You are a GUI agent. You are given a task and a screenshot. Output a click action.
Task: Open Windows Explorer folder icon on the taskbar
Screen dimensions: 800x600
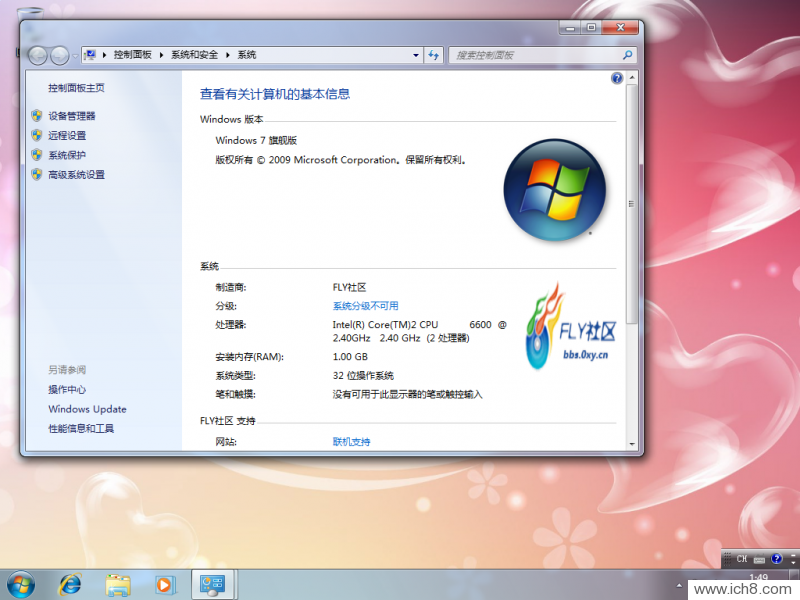point(118,585)
